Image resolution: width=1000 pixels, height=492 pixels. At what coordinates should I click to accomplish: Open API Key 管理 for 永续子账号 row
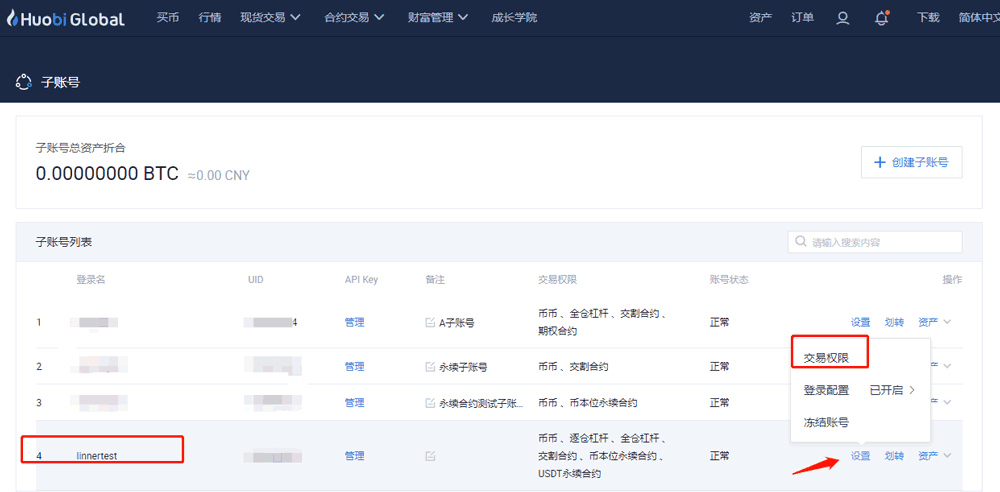[x=355, y=366]
